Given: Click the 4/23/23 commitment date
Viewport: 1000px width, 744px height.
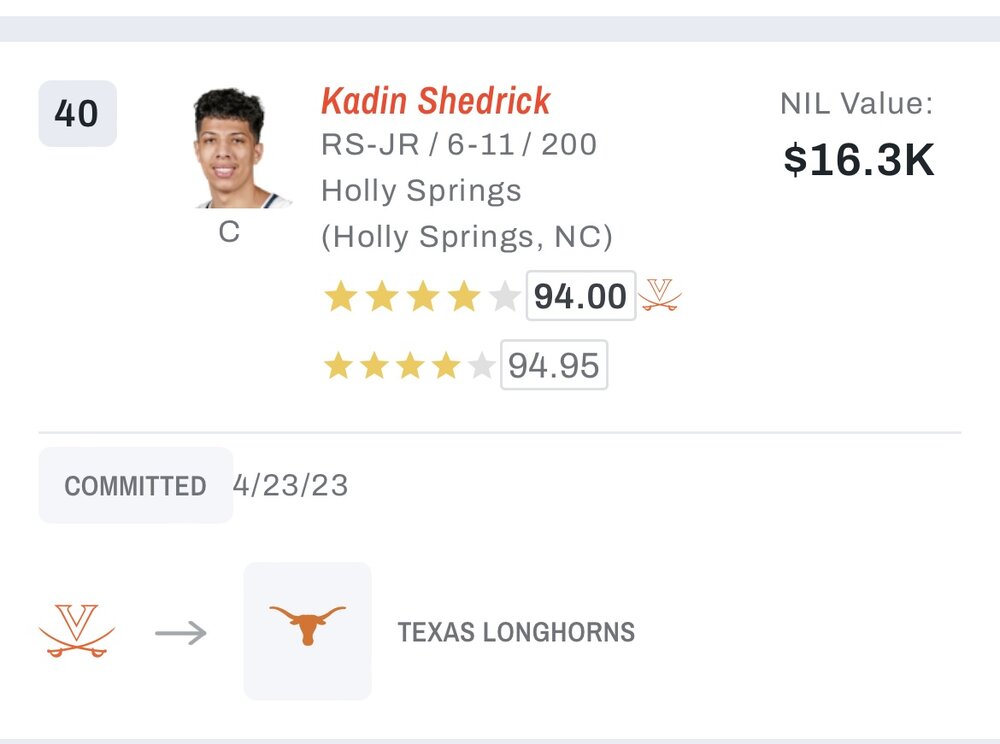Looking at the screenshot, I should pyautogui.click(x=291, y=485).
